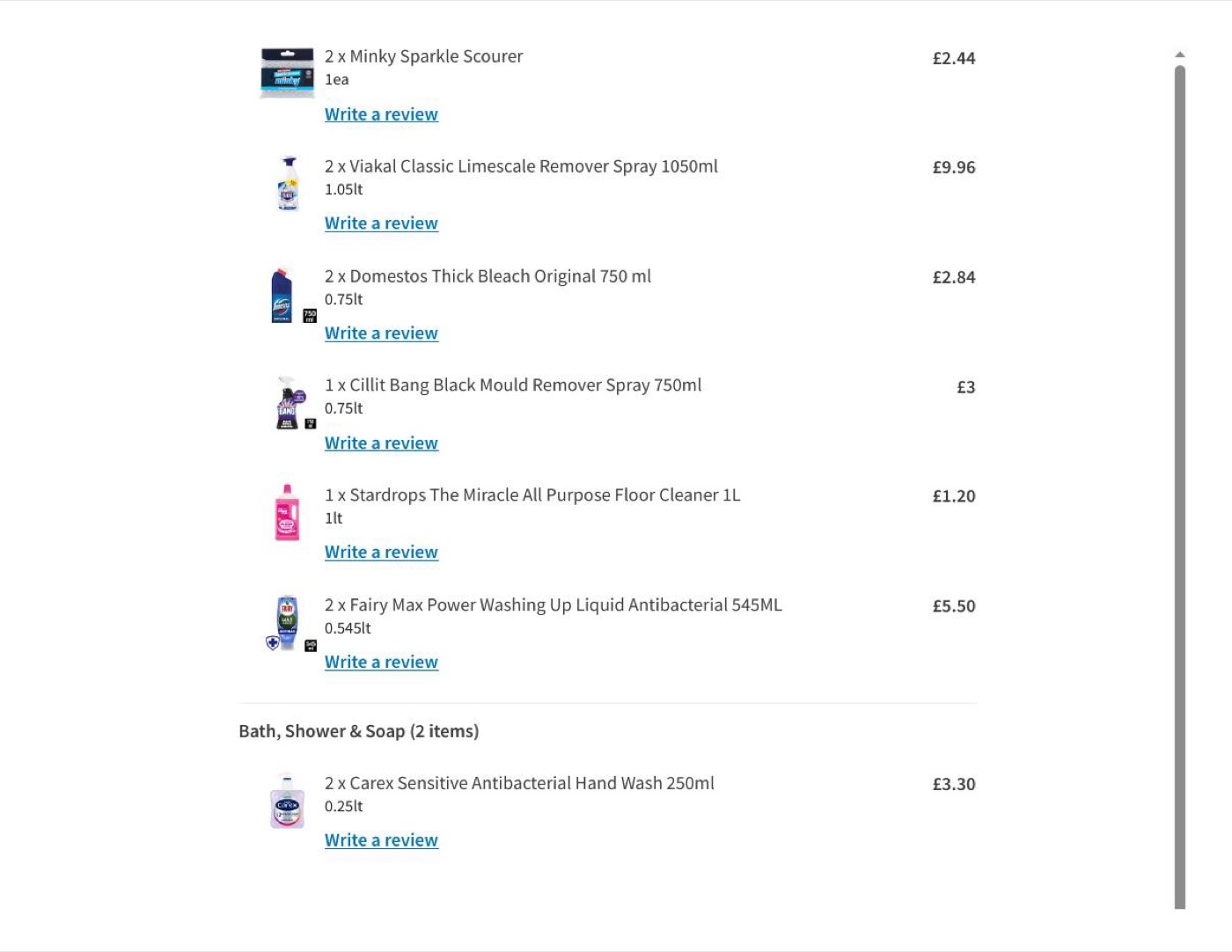The height and width of the screenshot is (952, 1232).
Task: Write a review for Viakal Limescale Remover
Action: tap(381, 223)
